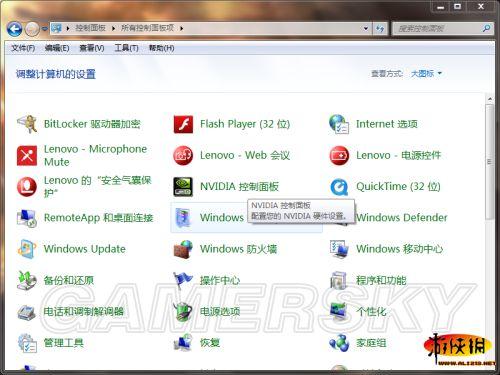Open the Internet options globe icon
This screenshot has height=375, width=500.
coord(339,124)
